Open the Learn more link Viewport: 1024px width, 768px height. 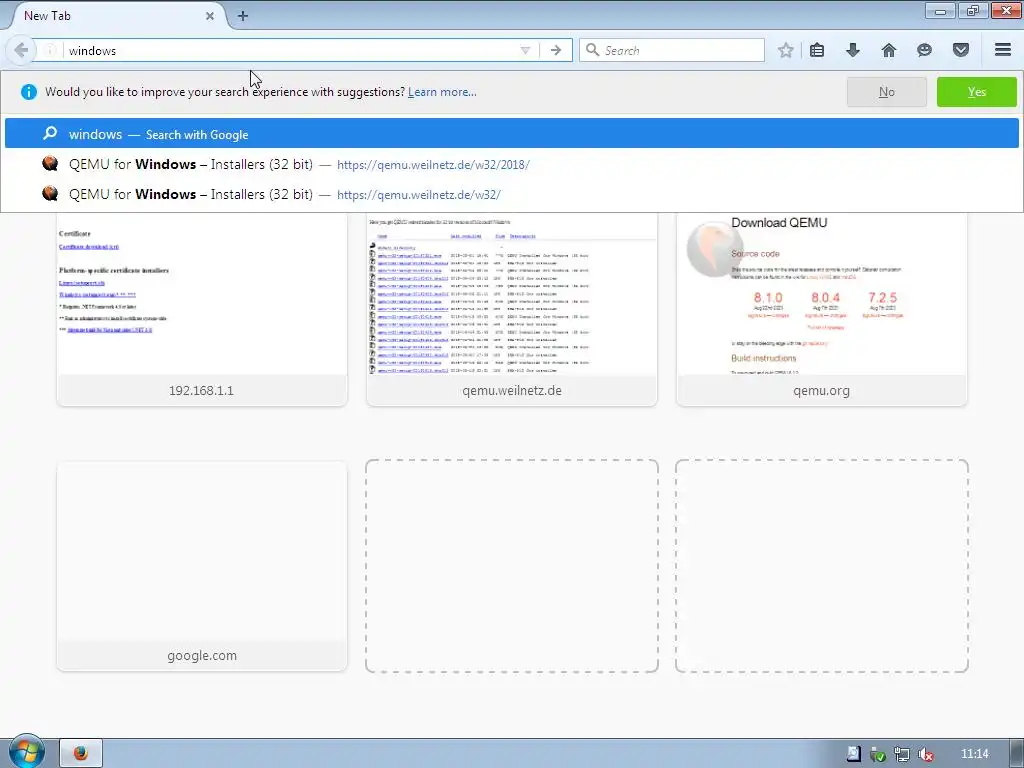[442, 92]
